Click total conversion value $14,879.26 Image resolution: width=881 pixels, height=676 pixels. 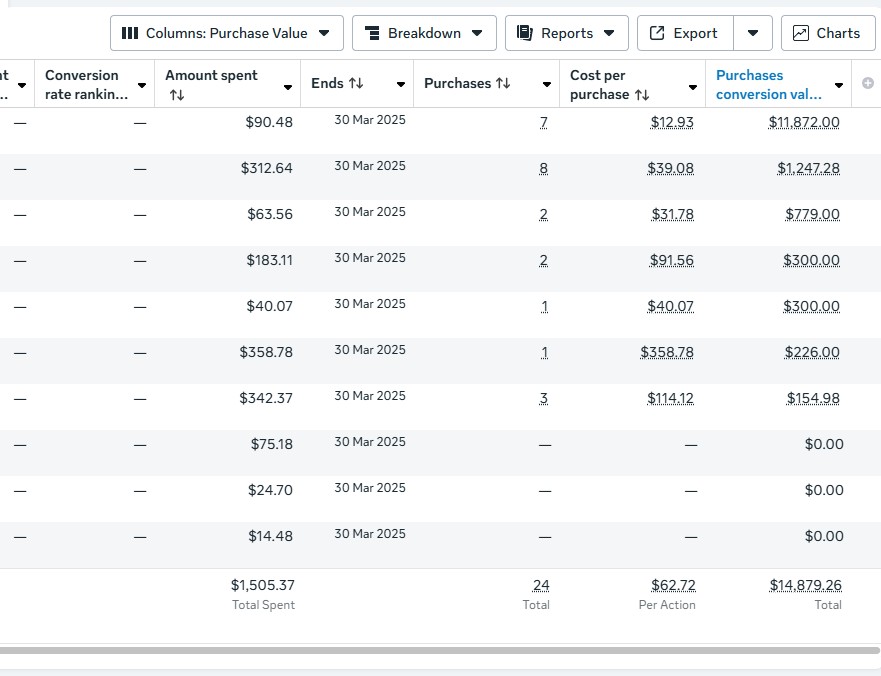pyautogui.click(x=806, y=586)
